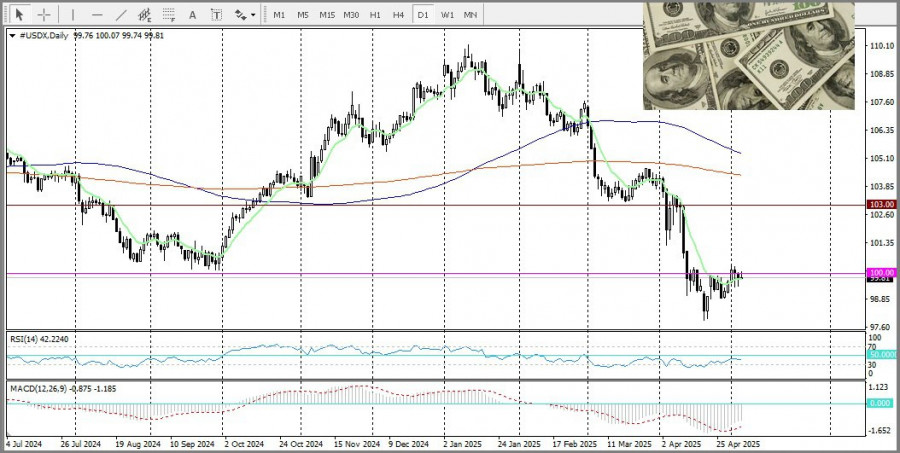This screenshot has height=453, width=900.
Task: Choose the Text Label tool
Action: tap(216, 15)
